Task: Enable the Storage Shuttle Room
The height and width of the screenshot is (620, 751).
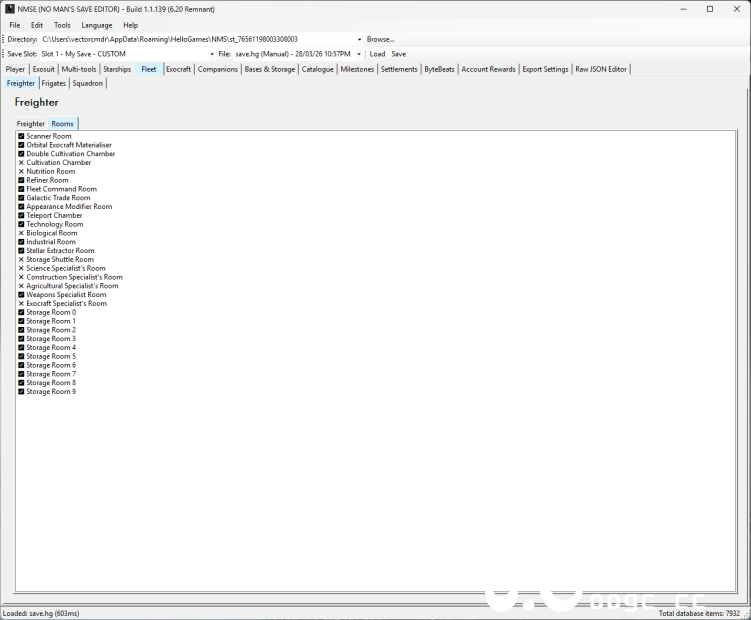Action: click(x=21, y=260)
